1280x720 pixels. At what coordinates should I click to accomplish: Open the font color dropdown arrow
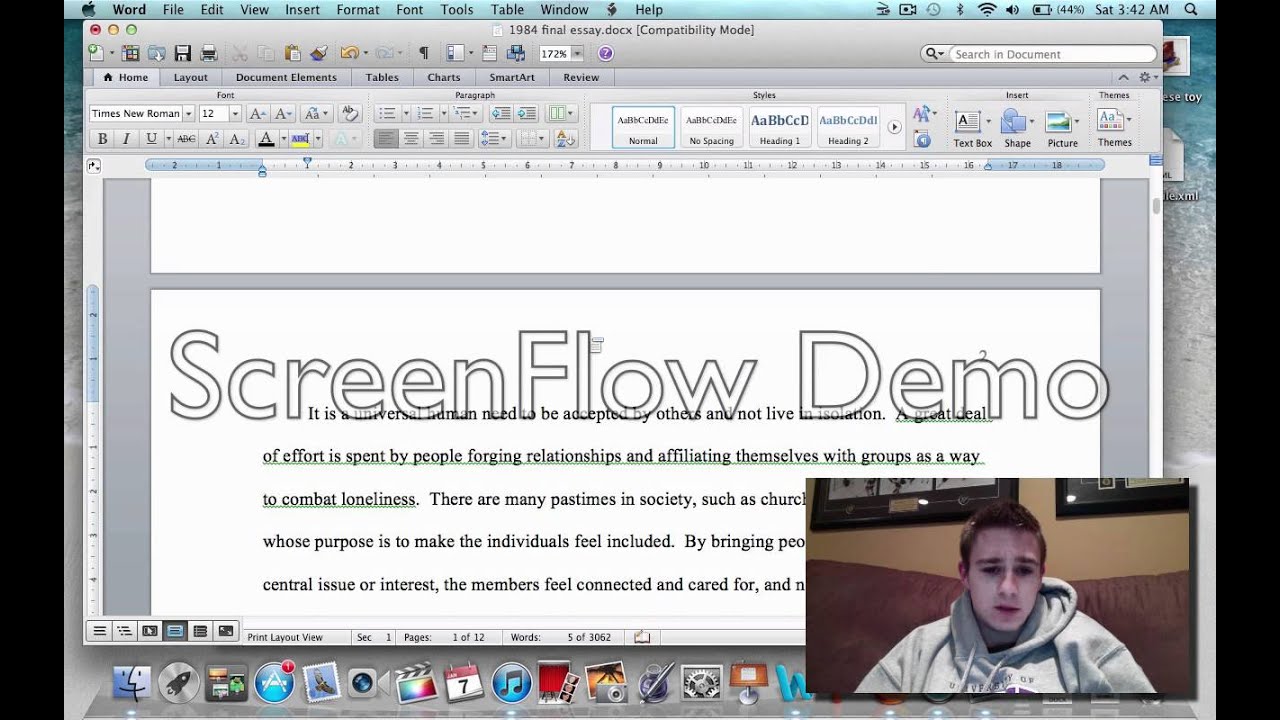tap(283, 139)
